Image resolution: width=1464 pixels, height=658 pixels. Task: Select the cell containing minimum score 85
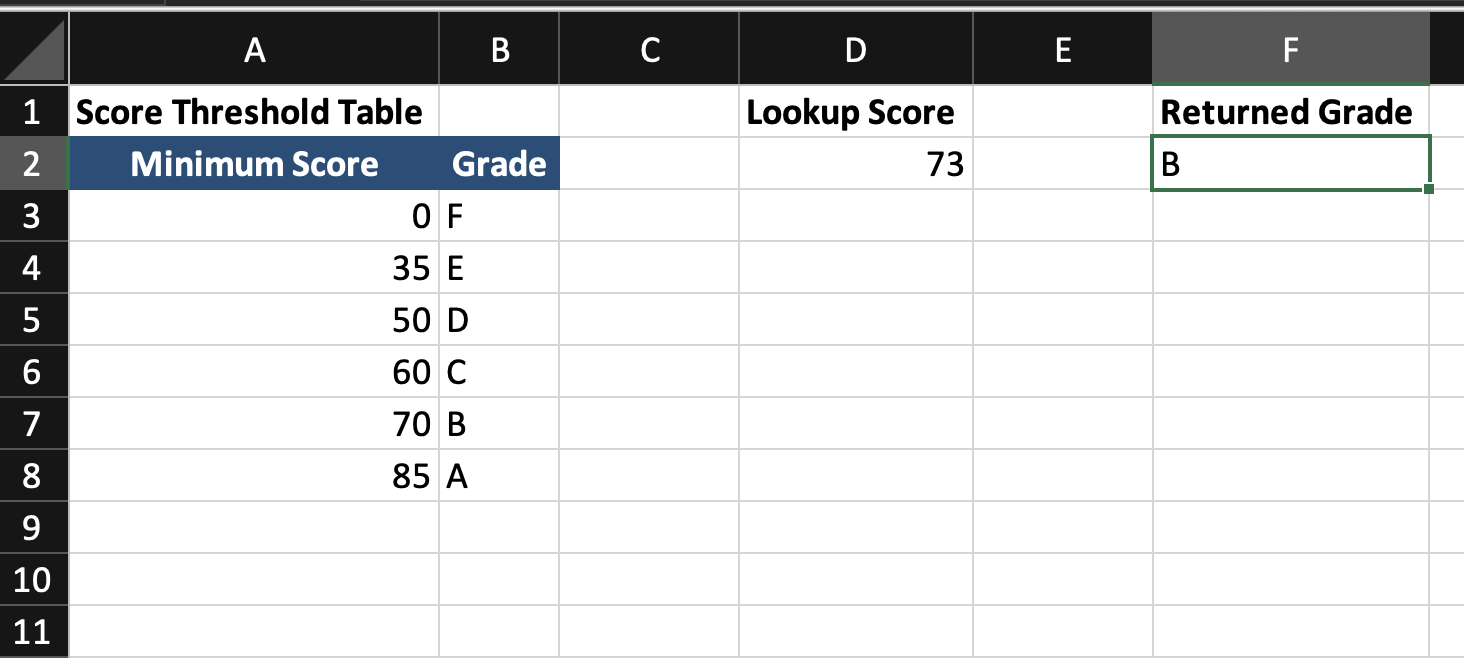[x=254, y=476]
